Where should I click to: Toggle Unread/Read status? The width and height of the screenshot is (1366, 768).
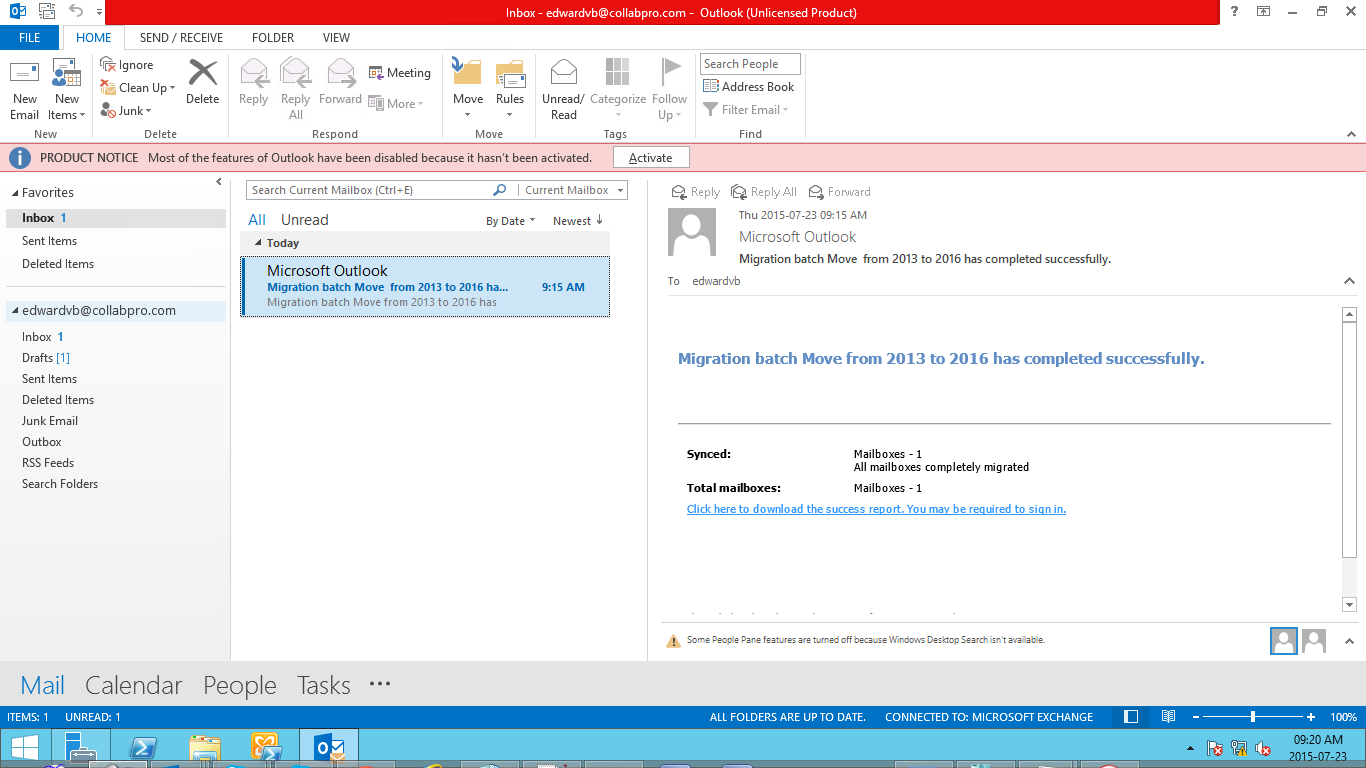(x=563, y=90)
